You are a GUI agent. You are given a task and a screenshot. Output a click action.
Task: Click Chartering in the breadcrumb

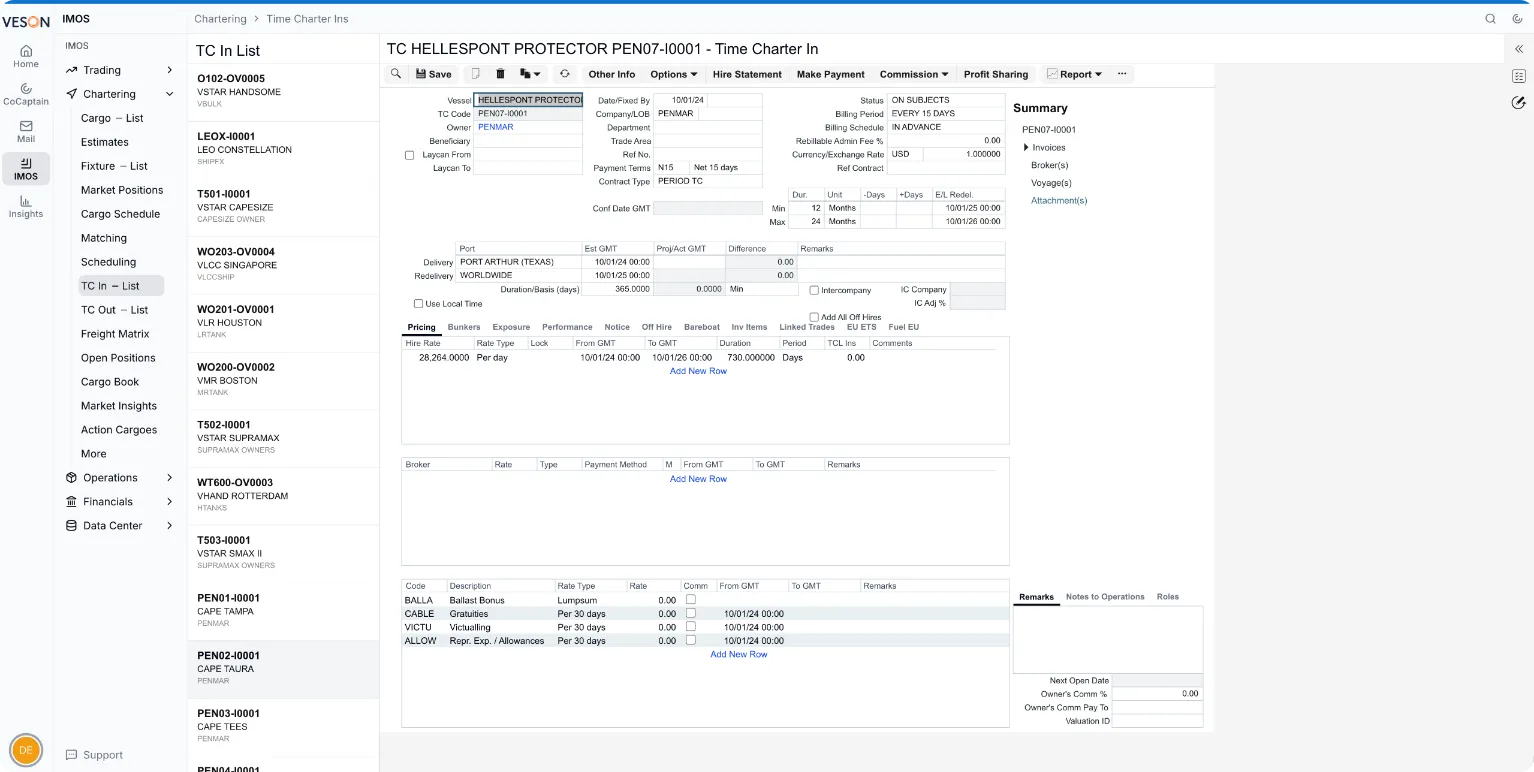pos(220,19)
